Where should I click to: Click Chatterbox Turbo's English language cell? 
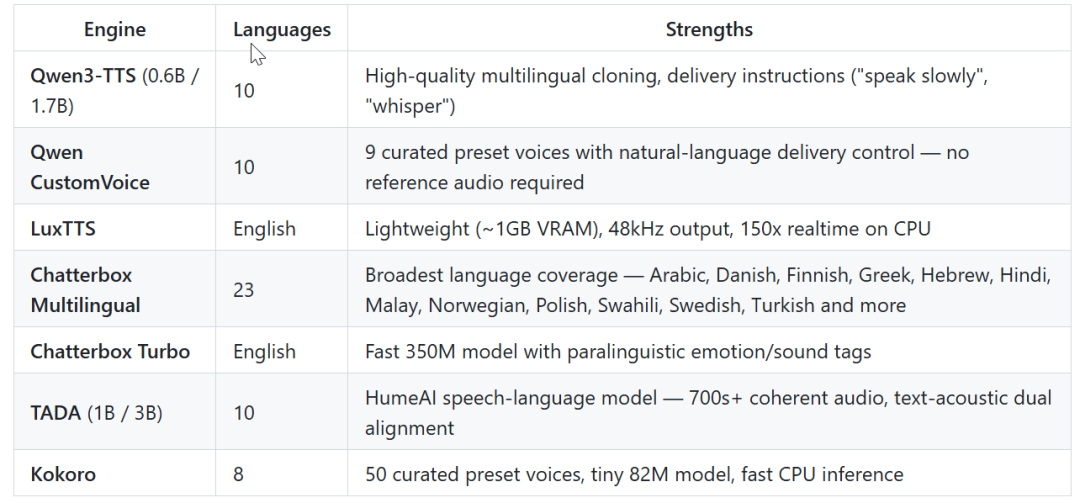[264, 352]
